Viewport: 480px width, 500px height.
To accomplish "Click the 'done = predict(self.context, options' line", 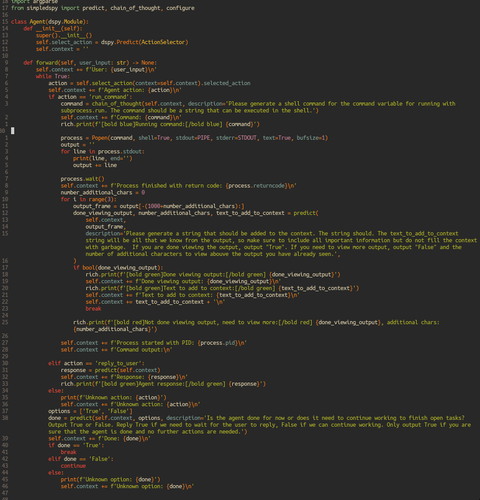I will pyautogui.click(x=256, y=418).
